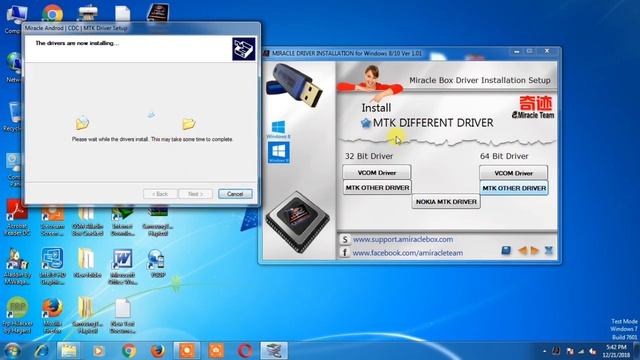640x360 pixels.
Task: Open Google Chrome from the taskbar
Action: [x=129, y=351]
